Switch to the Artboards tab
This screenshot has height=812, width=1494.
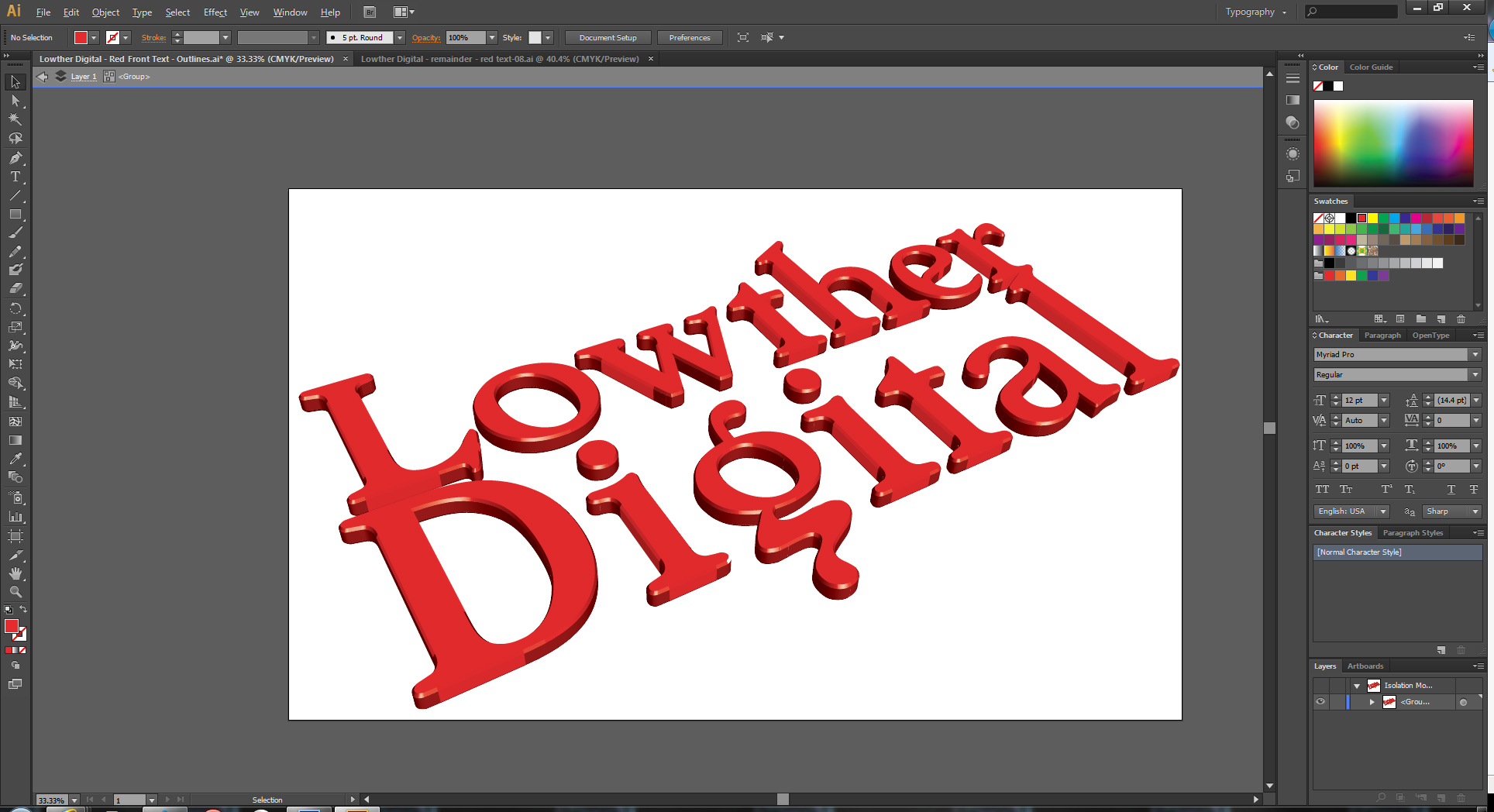coord(1365,666)
